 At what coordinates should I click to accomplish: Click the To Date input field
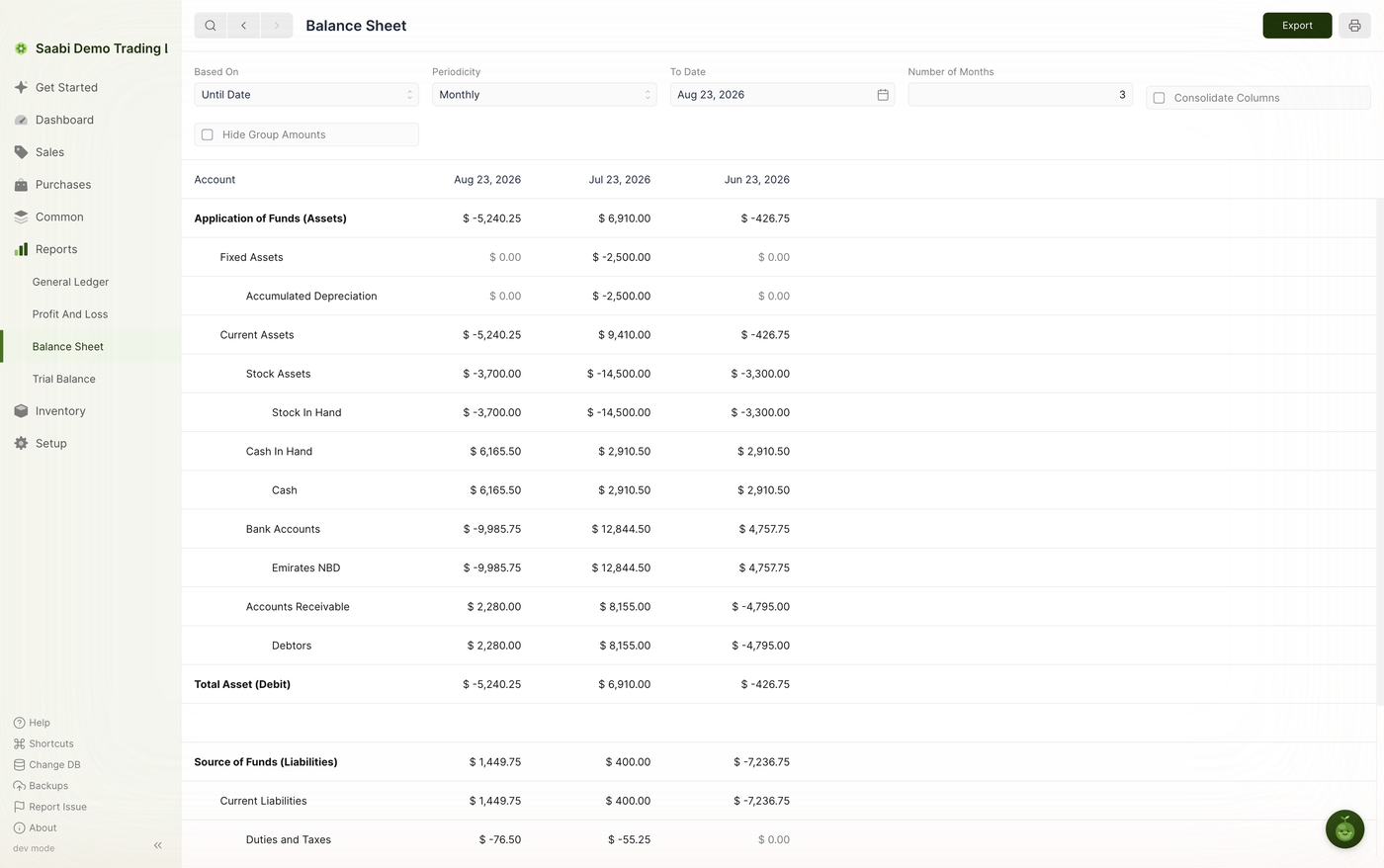tap(782, 95)
